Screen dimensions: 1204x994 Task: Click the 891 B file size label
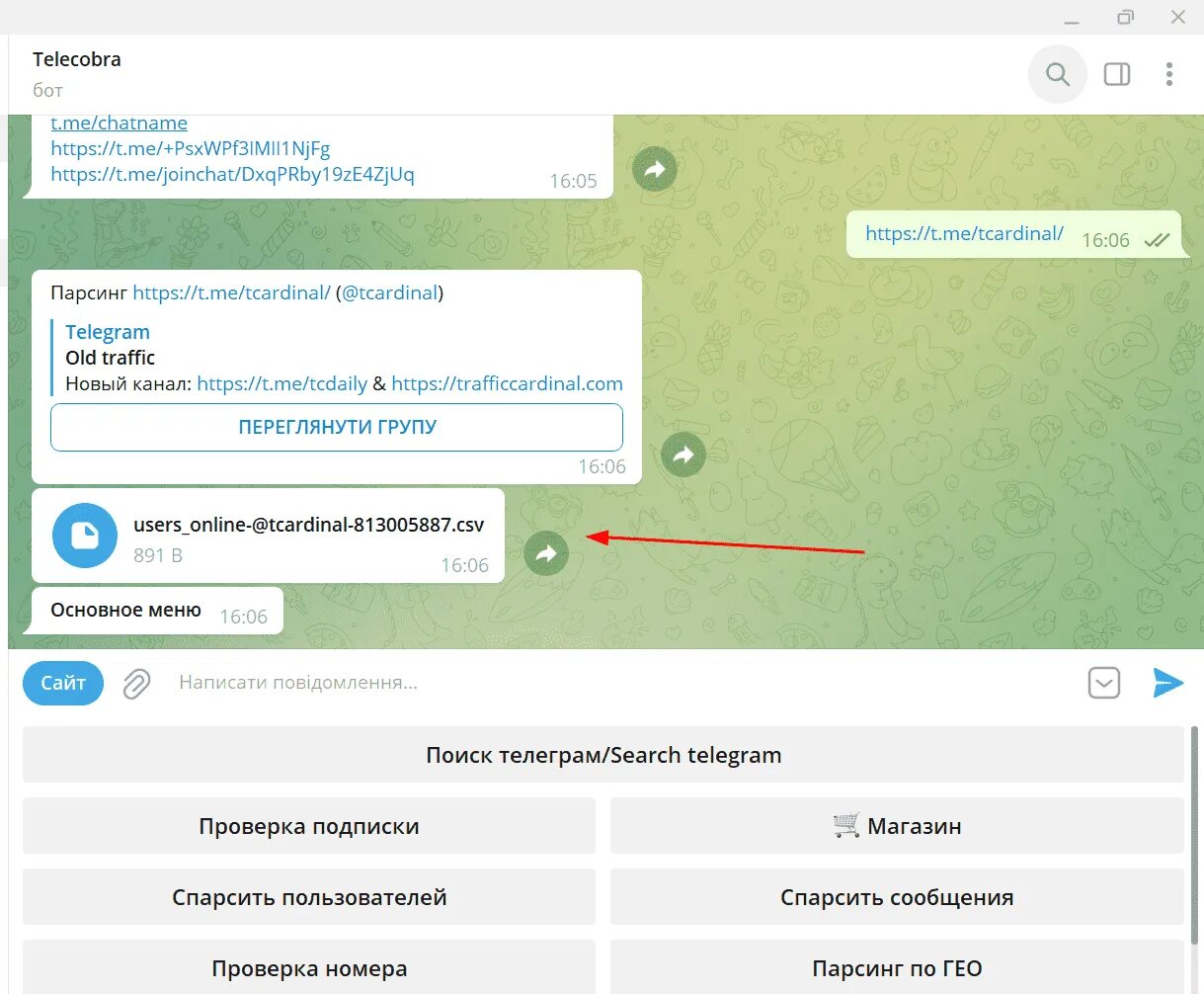158,555
